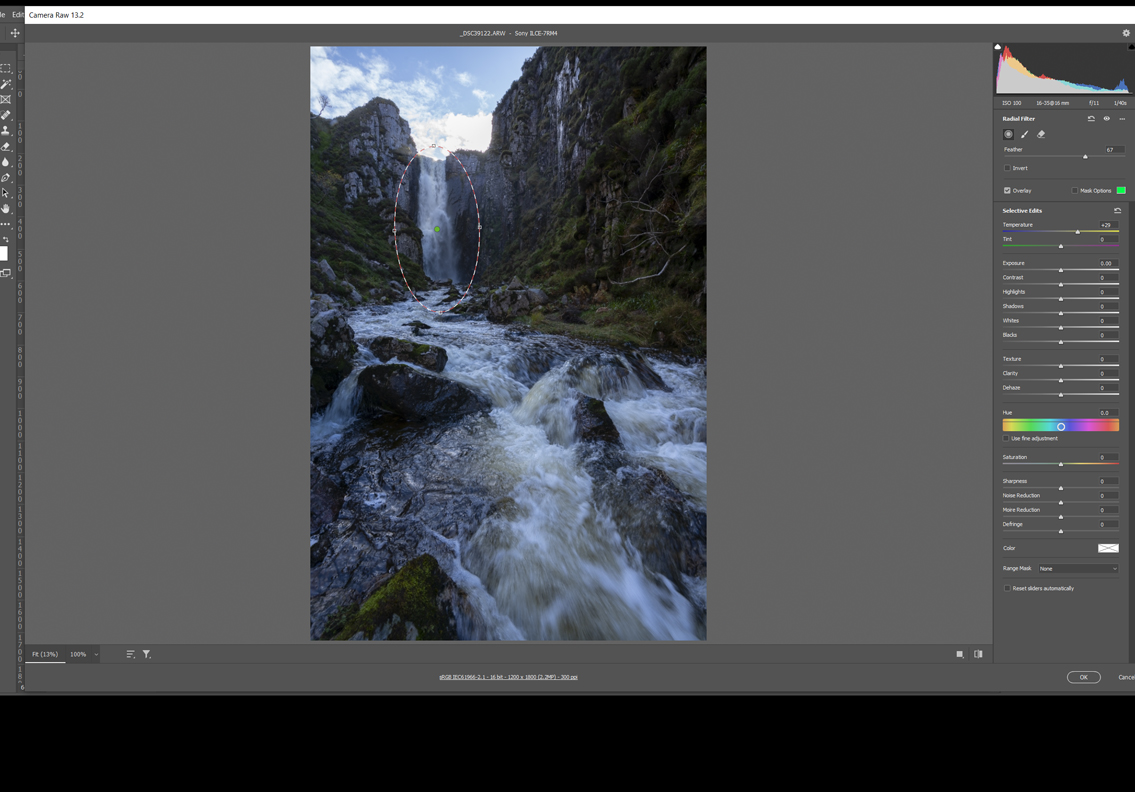Toggle Radial Filter visibility eye icon
Screen dimensions: 1135x792
[x=1106, y=119]
